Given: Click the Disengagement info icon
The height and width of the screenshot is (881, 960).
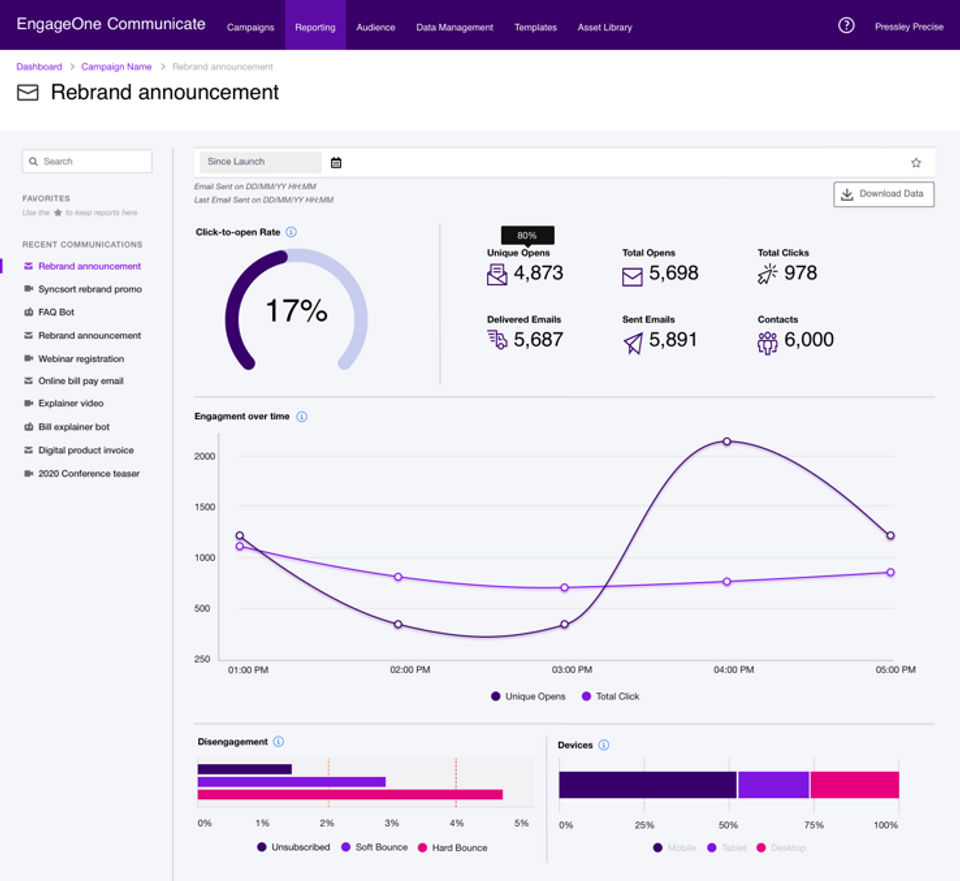Looking at the screenshot, I should coord(278,742).
